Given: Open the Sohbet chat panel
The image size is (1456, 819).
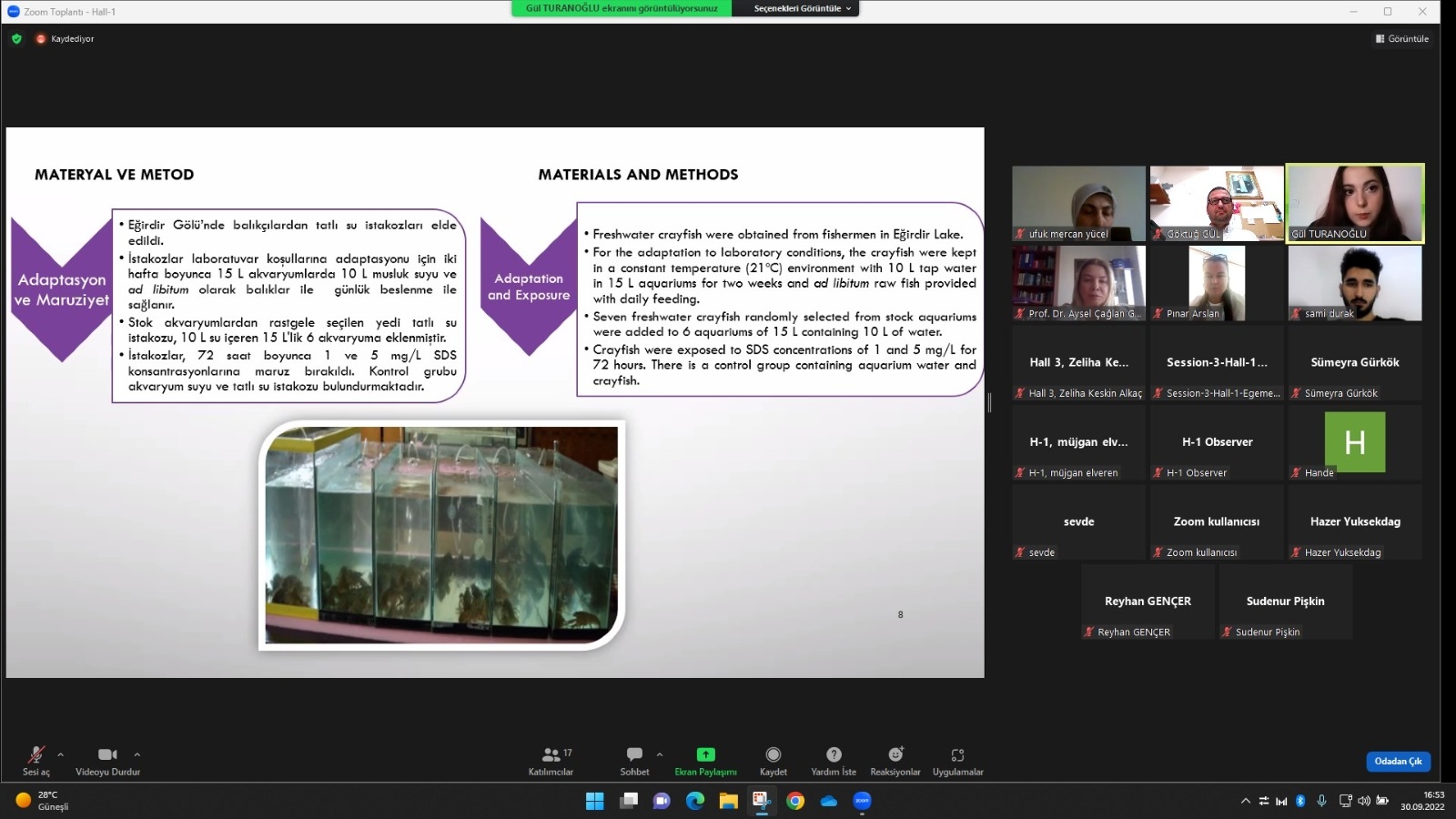Looking at the screenshot, I should (634, 761).
